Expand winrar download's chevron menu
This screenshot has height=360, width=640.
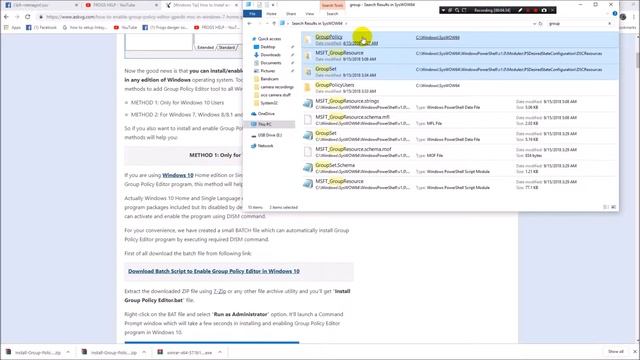coord(220,352)
